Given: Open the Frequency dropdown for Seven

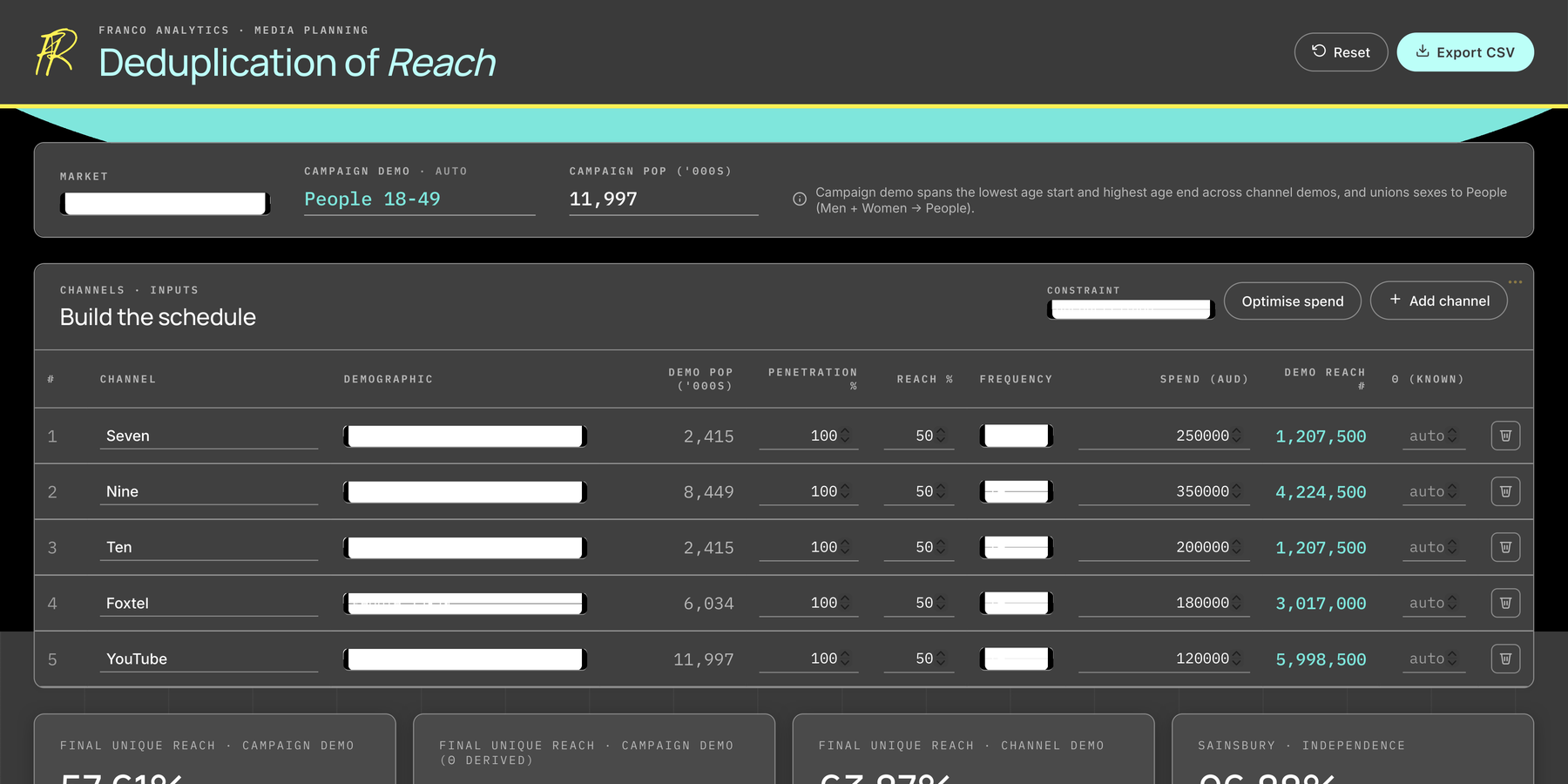Looking at the screenshot, I should [x=1017, y=436].
